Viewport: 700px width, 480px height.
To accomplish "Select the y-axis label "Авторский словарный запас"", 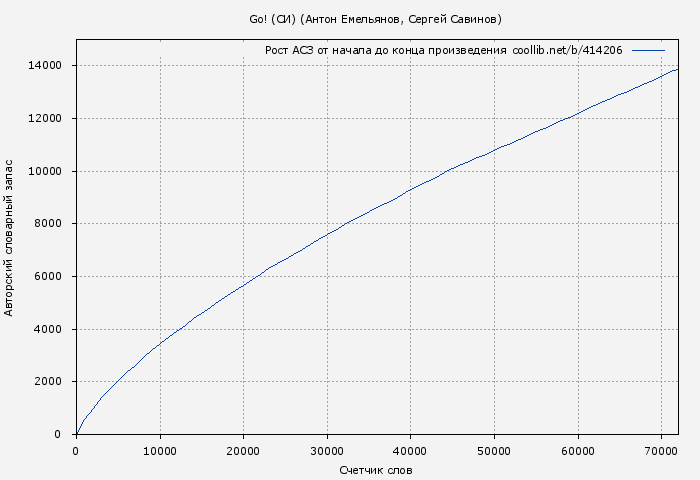I will (9, 237).
